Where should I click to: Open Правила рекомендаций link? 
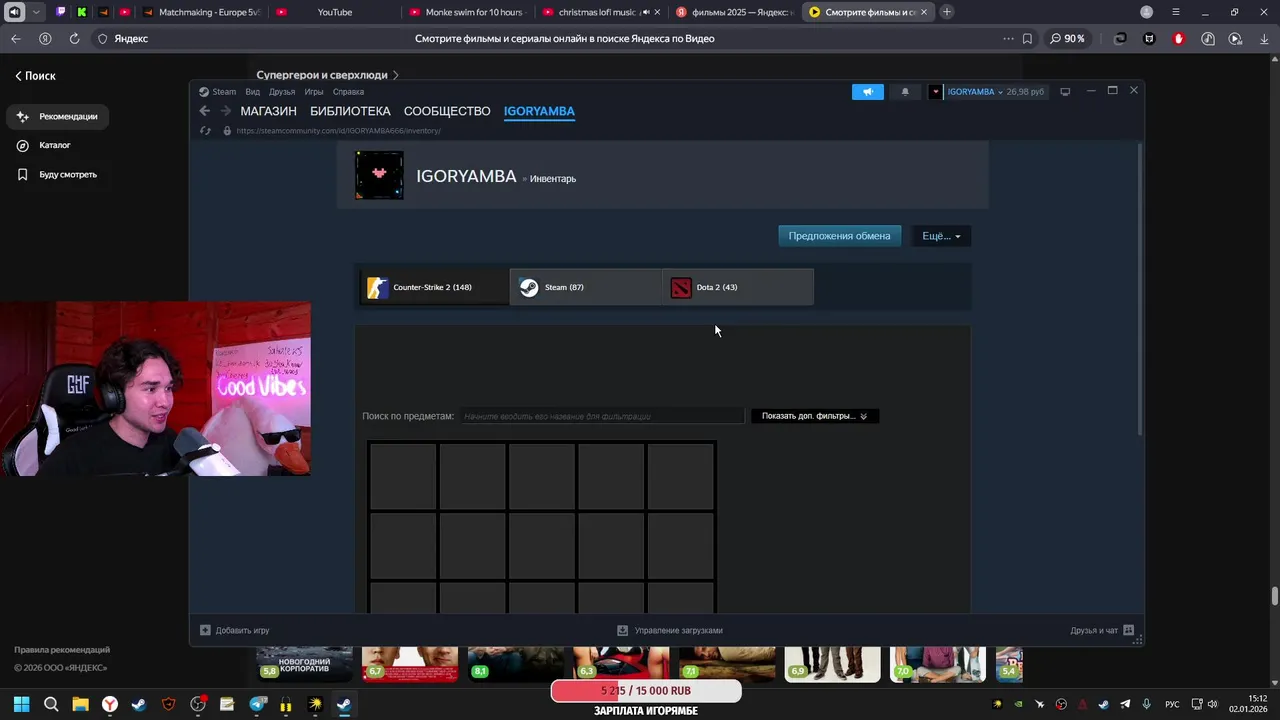tap(62, 650)
